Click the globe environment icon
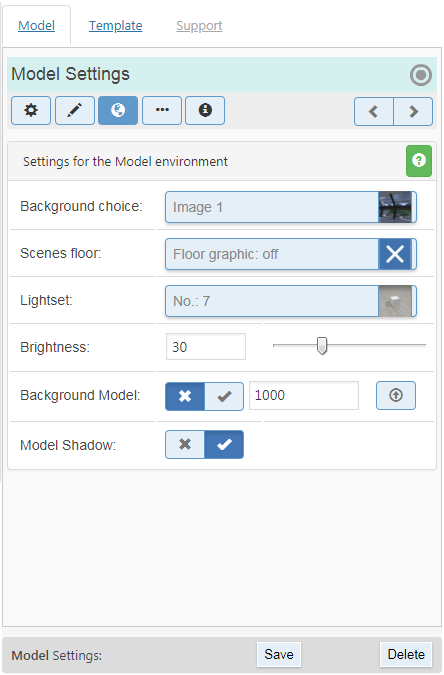This screenshot has height=675, width=444. pos(118,111)
